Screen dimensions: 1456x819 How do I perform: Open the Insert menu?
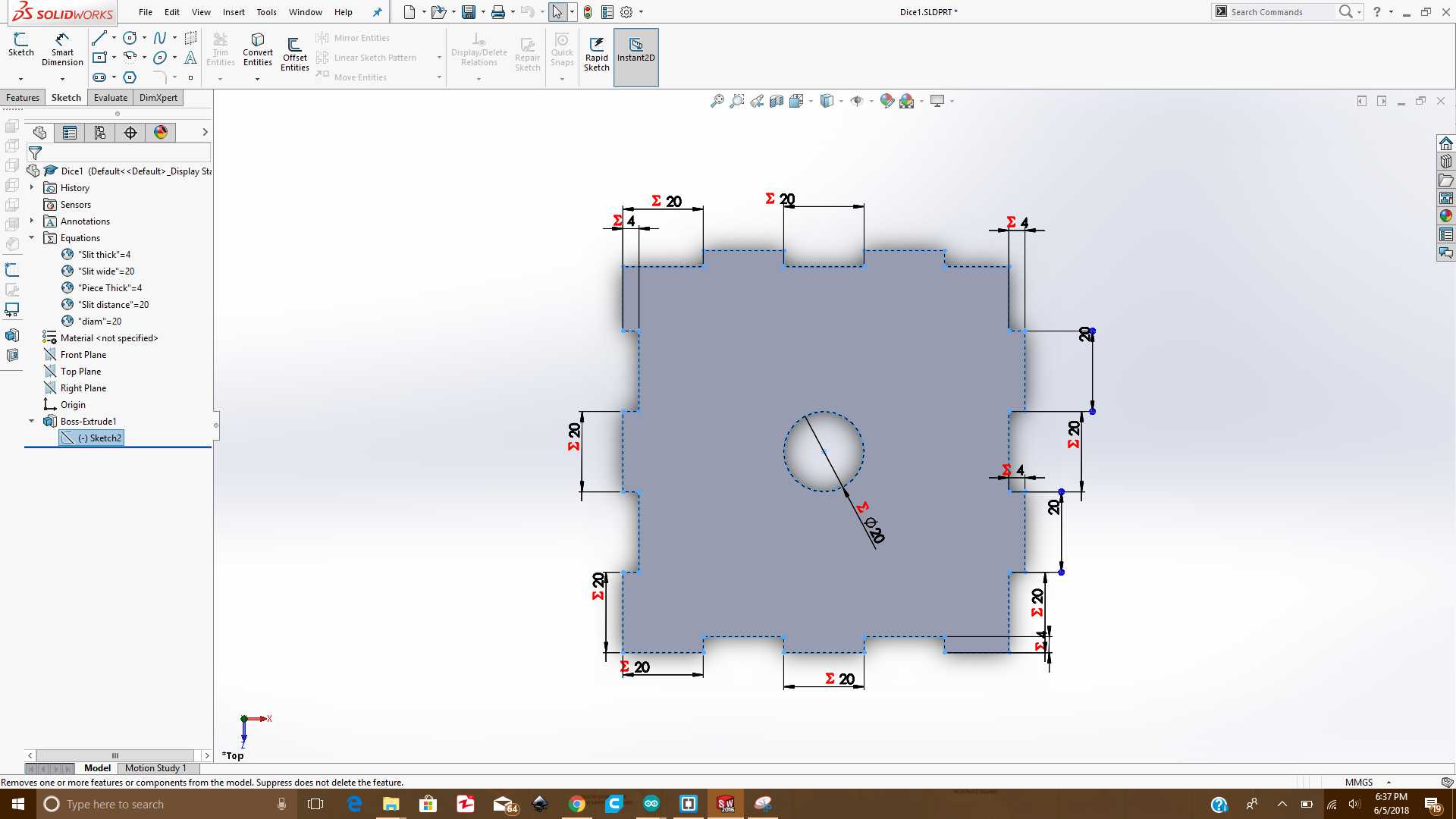[234, 12]
